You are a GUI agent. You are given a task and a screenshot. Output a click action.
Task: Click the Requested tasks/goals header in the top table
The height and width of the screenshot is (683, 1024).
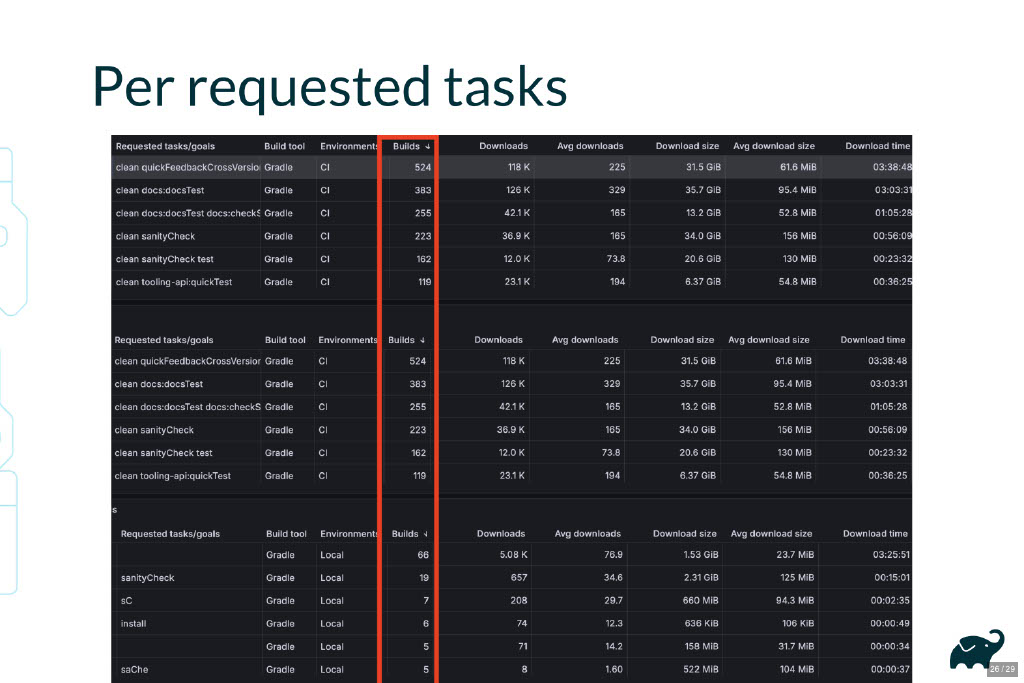click(165, 146)
